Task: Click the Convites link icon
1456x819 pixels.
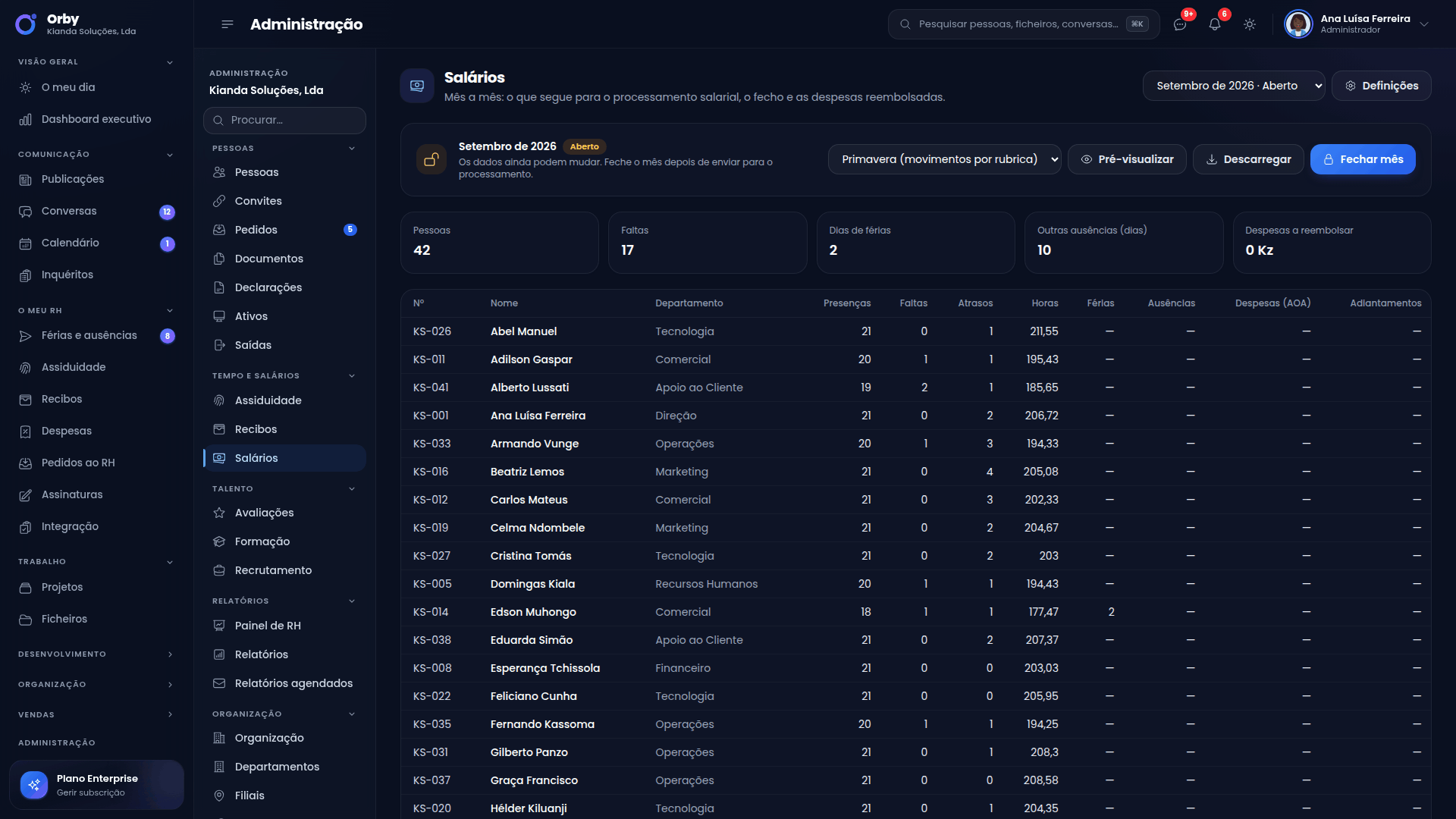Action: click(x=219, y=201)
